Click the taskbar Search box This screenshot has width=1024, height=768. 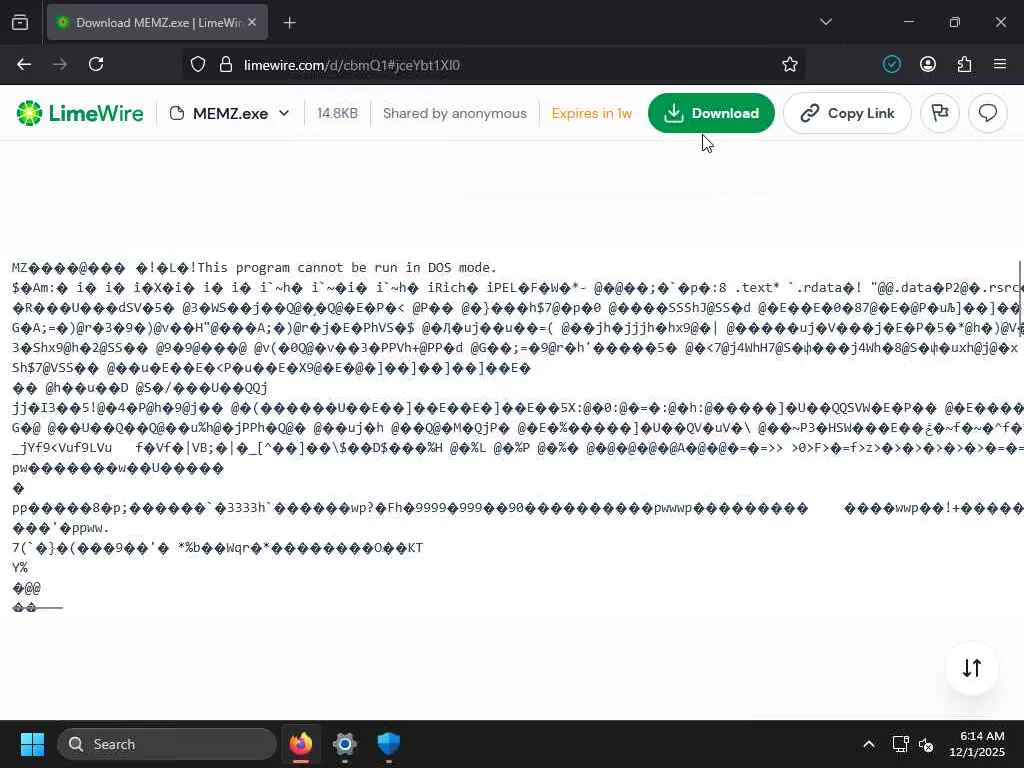coord(167,744)
